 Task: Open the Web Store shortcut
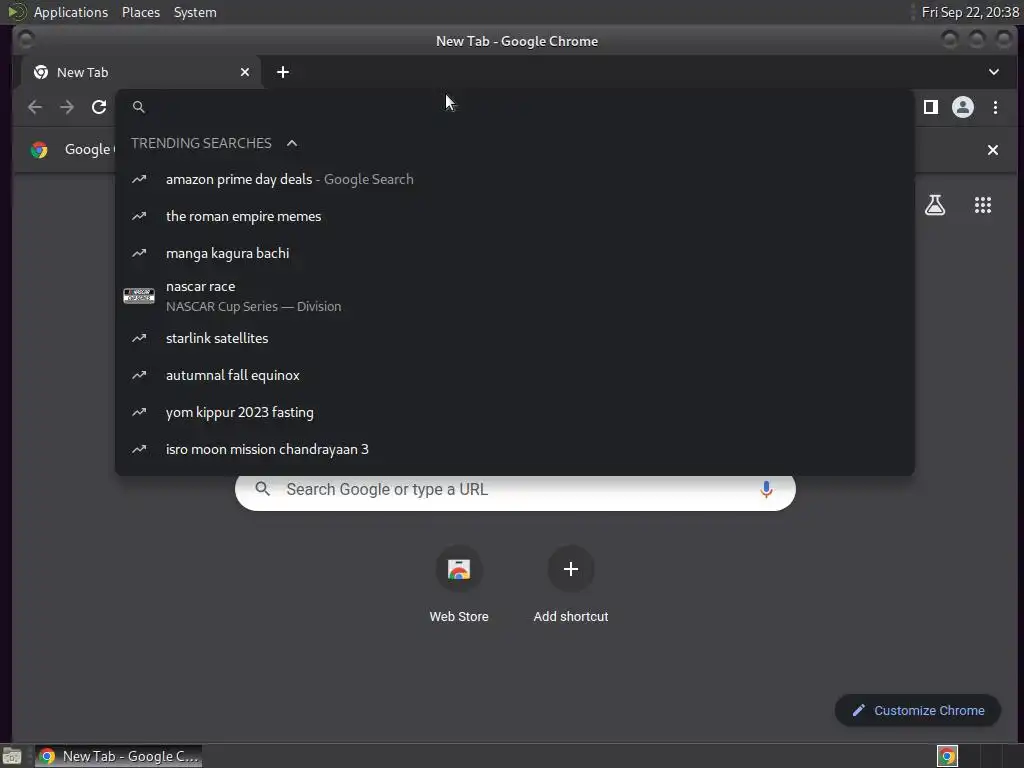[x=459, y=585]
